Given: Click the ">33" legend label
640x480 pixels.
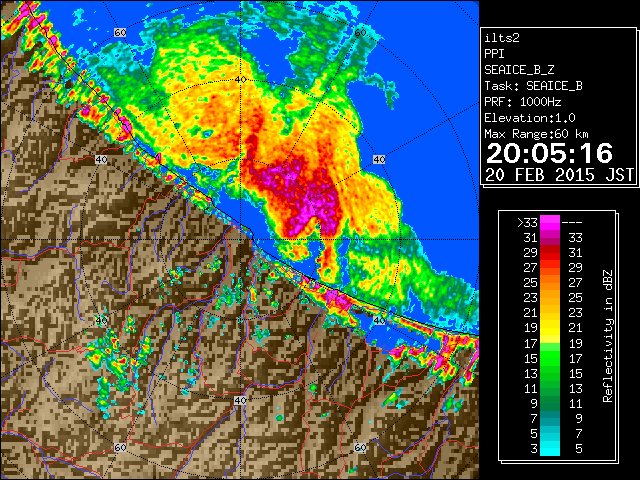Looking at the screenshot, I should pyautogui.click(x=527, y=223).
